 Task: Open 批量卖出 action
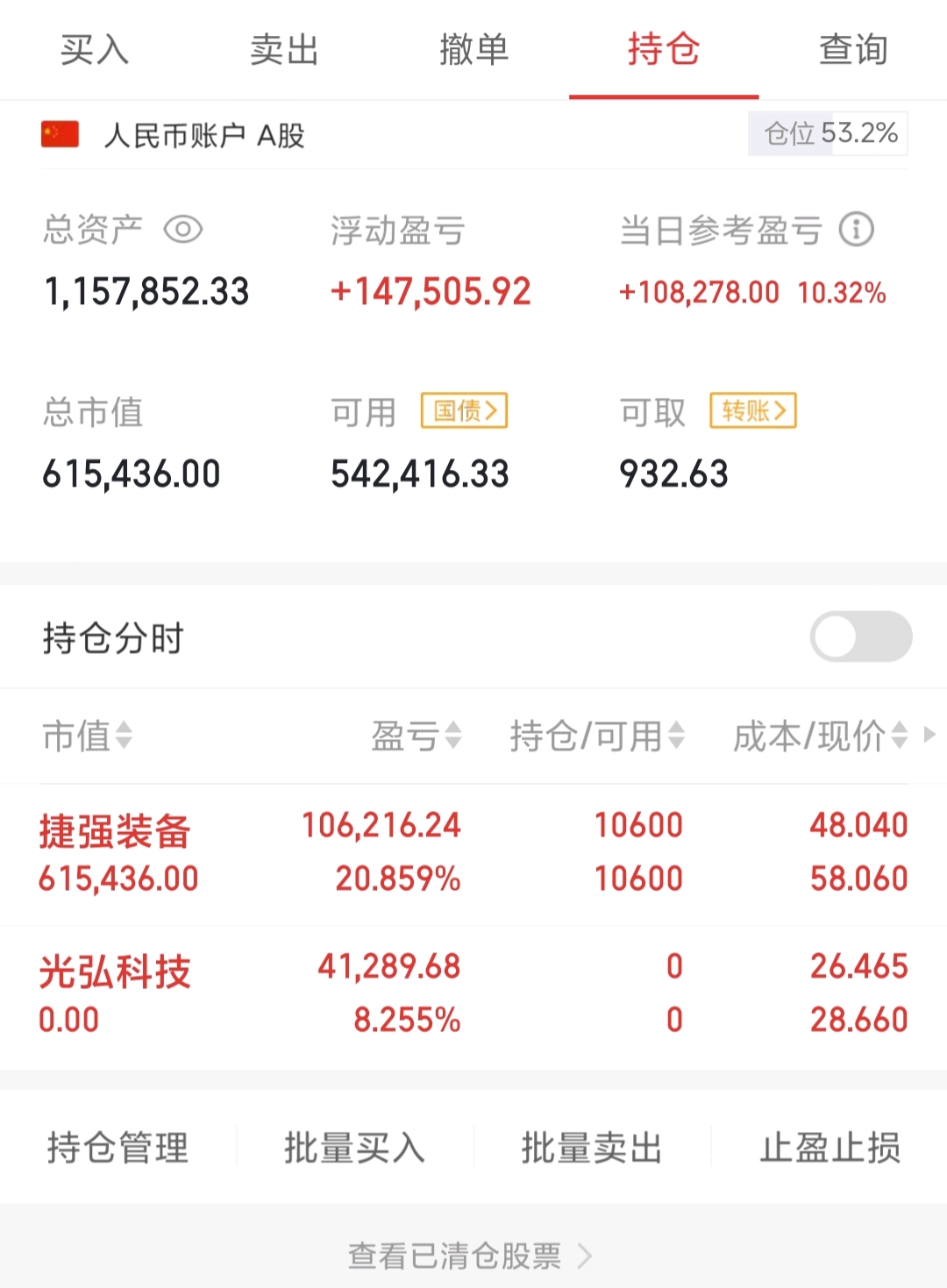(x=592, y=1147)
